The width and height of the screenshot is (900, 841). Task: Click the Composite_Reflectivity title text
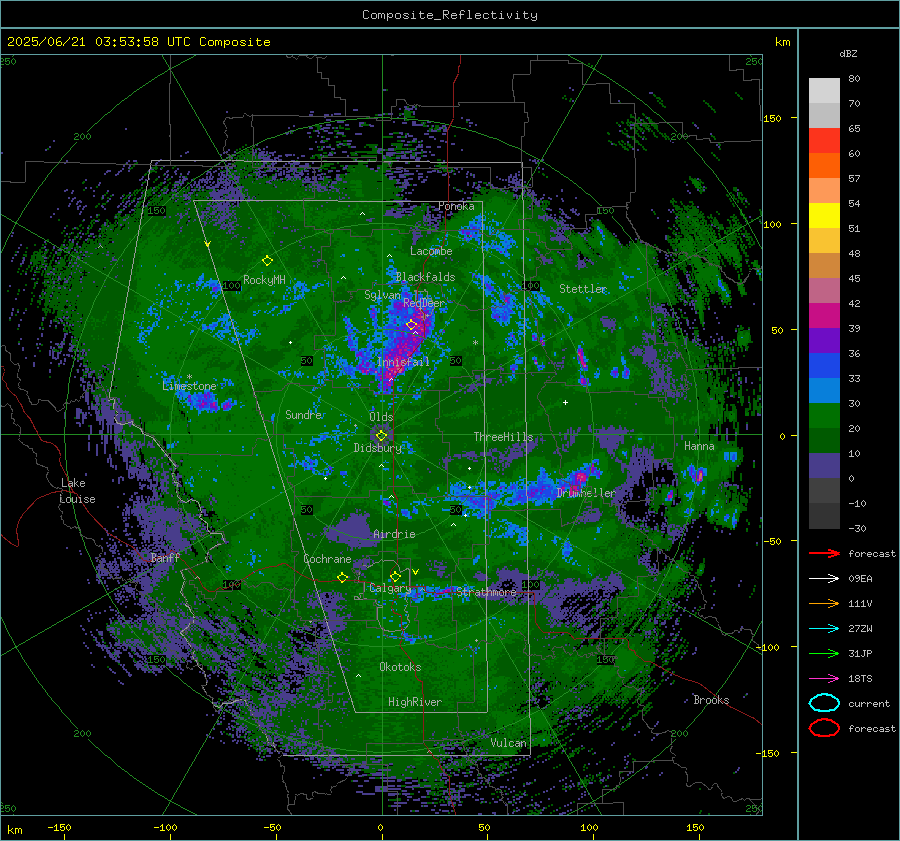pyautogui.click(x=449, y=15)
